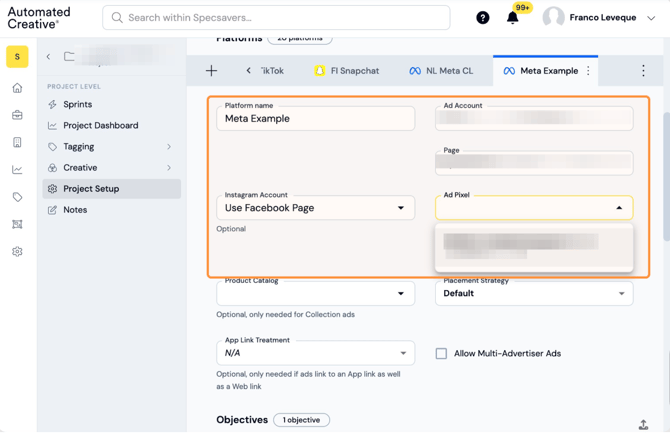Open the line chart icon in the left sidebar
This screenshot has height=440, width=670.
coord(17,170)
